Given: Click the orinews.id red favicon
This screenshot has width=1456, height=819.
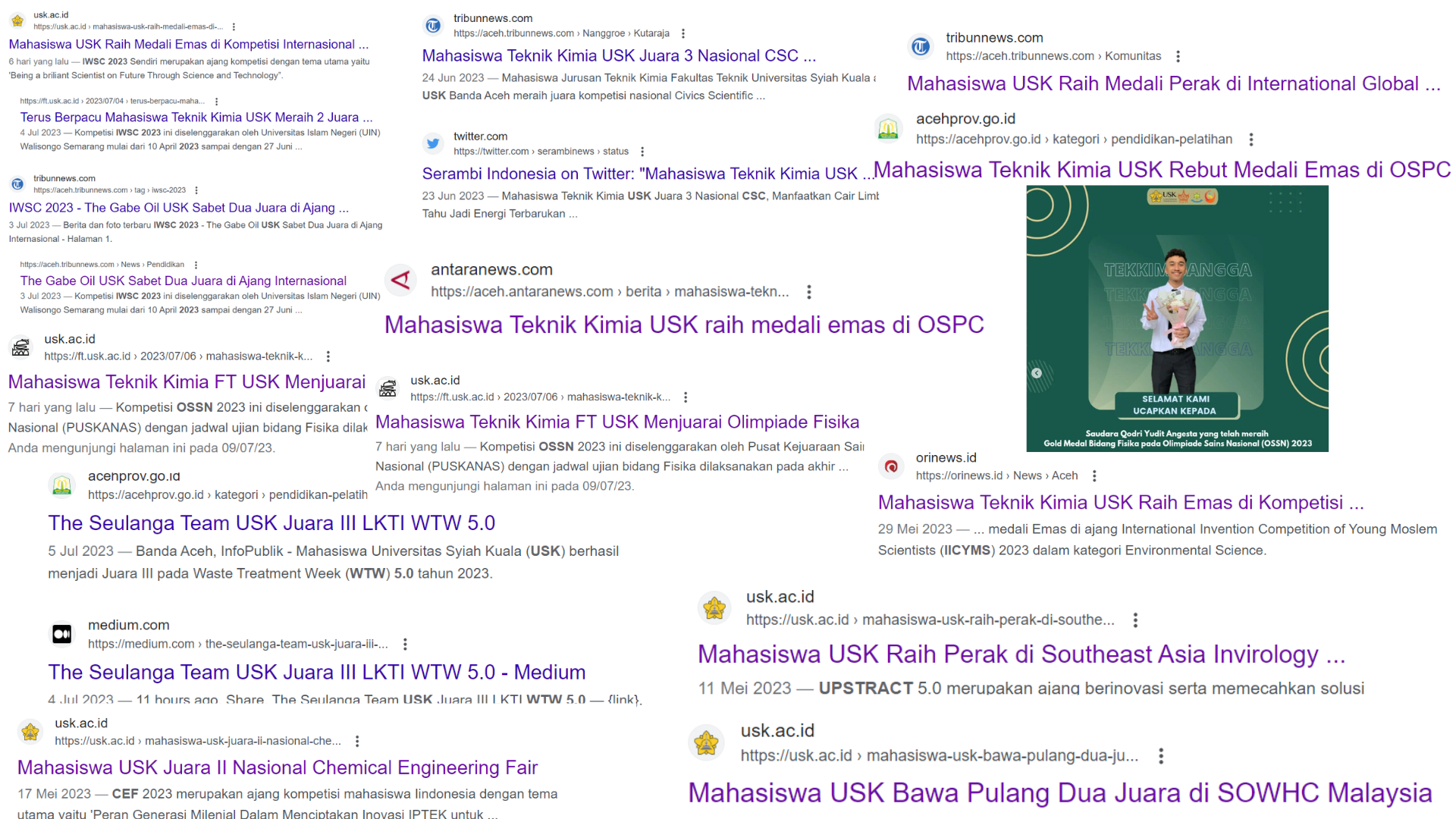Looking at the screenshot, I should [891, 466].
